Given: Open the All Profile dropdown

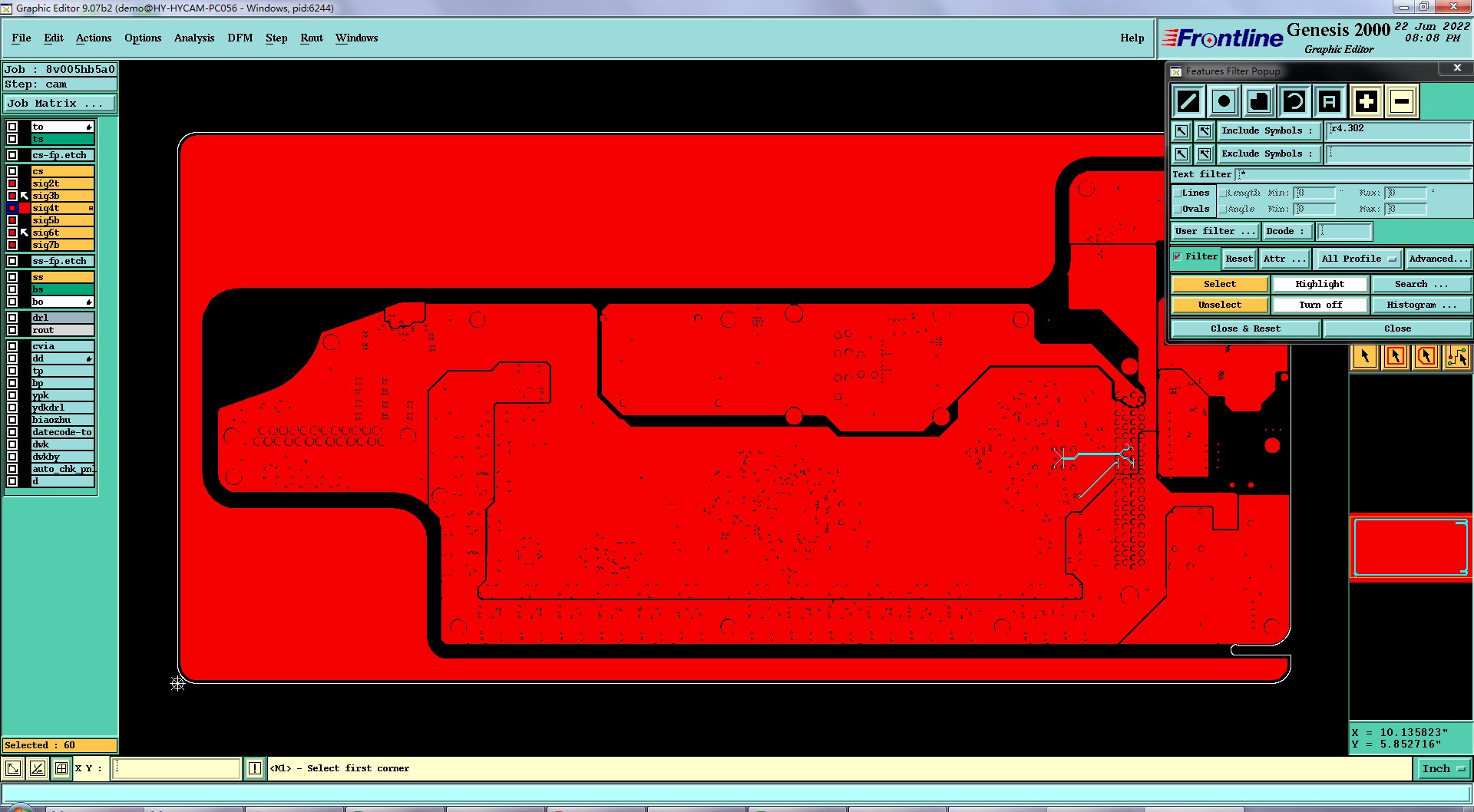Looking at the screenshot, I should coord(1358,259).
